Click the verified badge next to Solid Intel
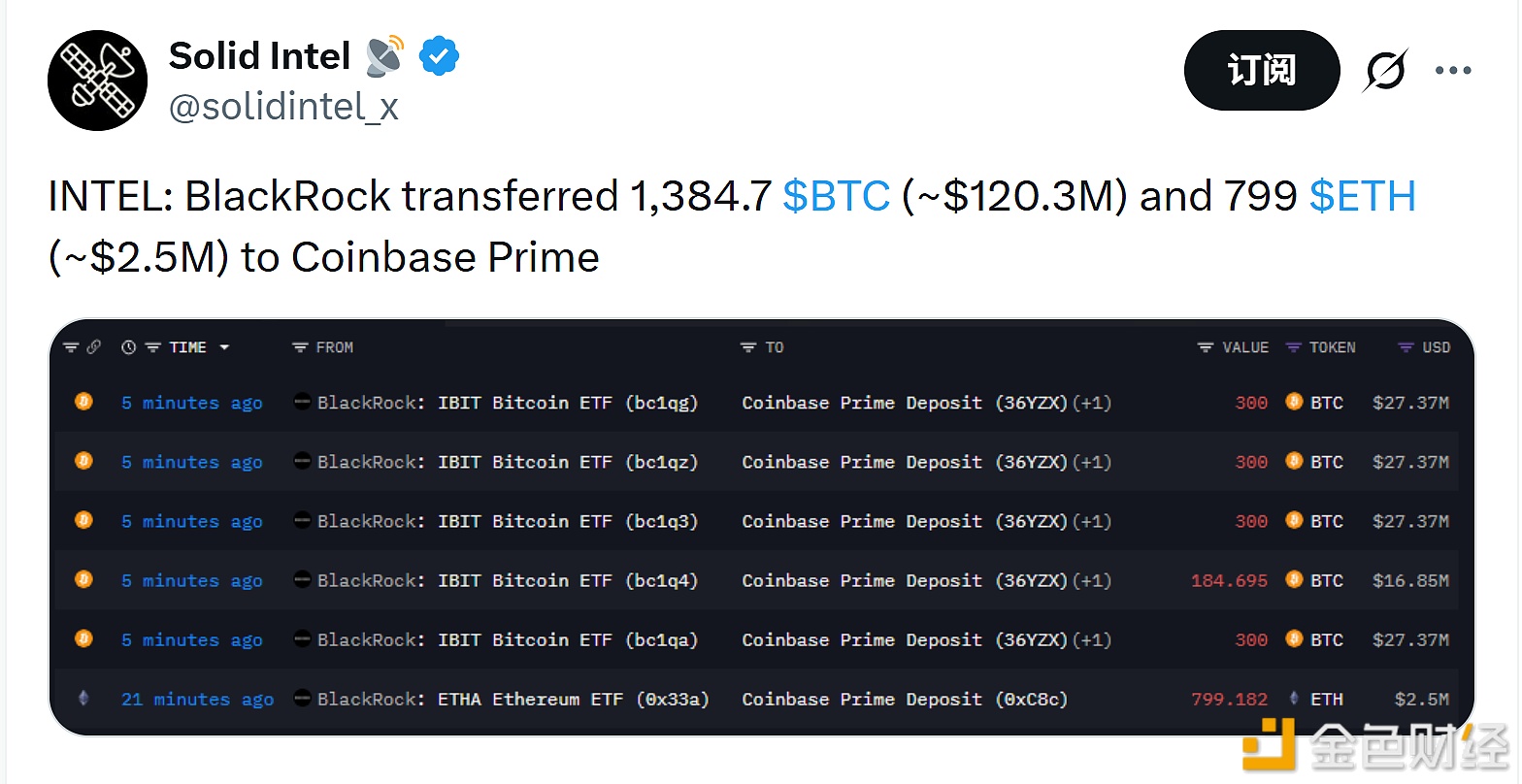Viewport: 1522px width, 784px height. point(439,56)
